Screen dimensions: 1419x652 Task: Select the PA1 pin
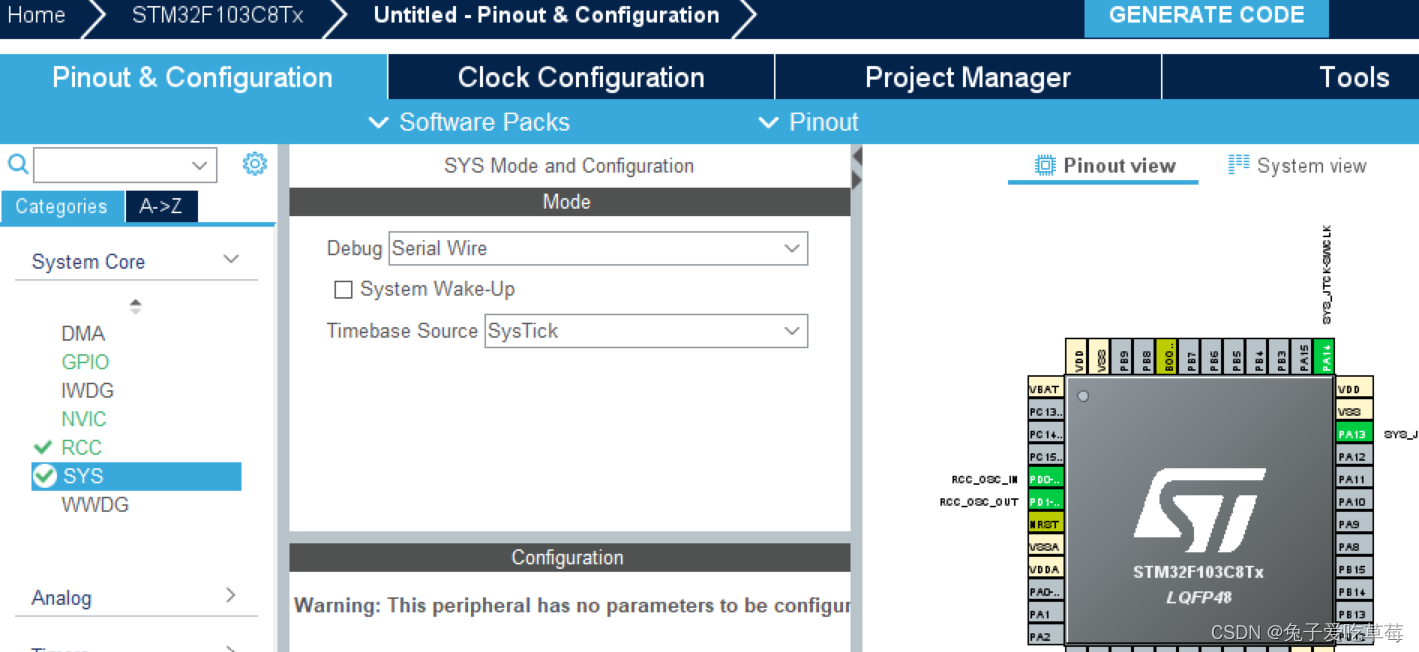coord(1046,614)
